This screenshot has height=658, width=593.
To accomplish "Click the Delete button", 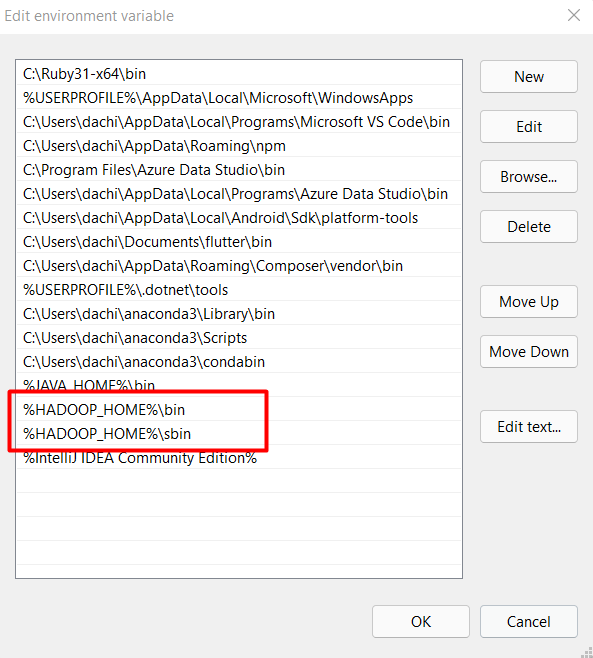I will coord(529,227).
